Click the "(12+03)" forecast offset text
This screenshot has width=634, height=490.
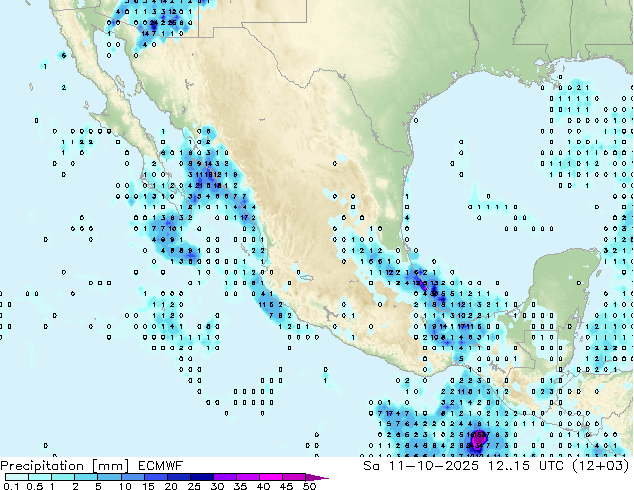(x=601, y=466)
